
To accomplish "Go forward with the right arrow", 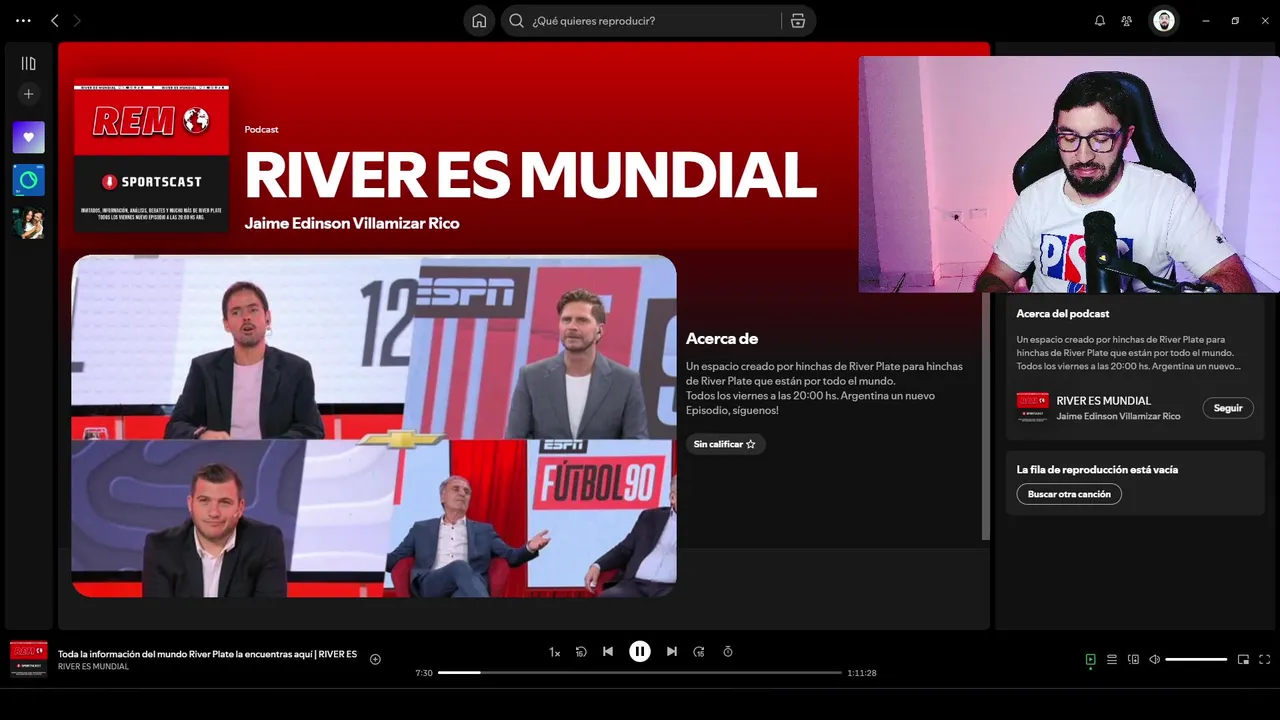I will (77, 20).
